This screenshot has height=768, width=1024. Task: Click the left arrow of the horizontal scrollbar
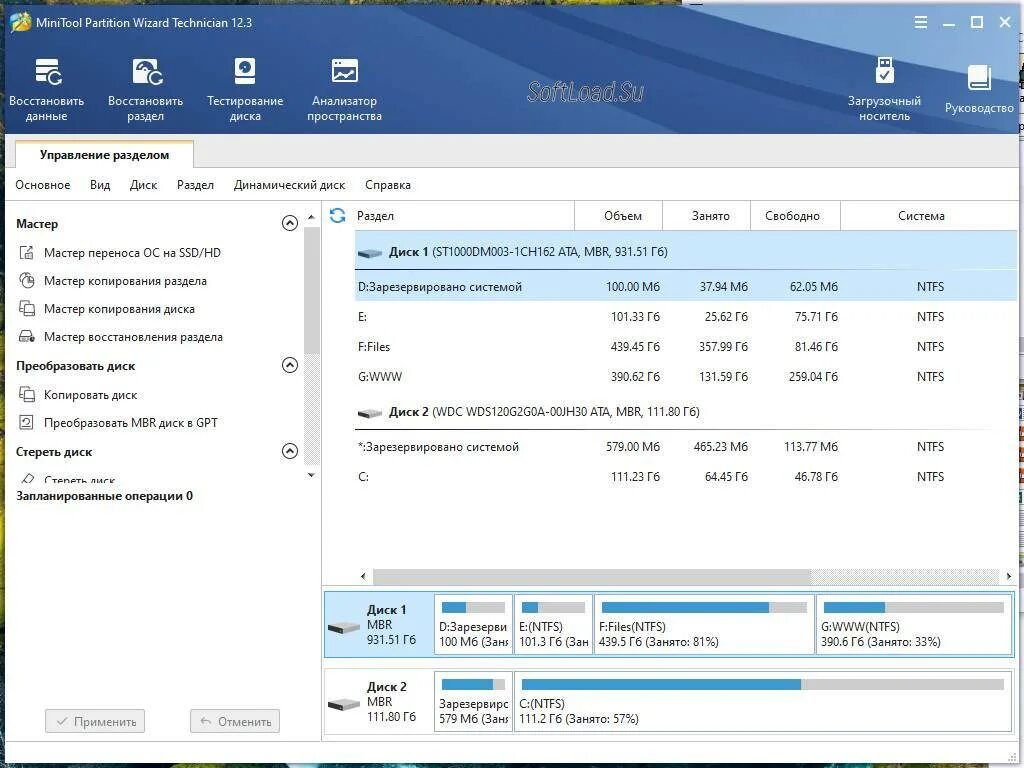tap(364, 576)
